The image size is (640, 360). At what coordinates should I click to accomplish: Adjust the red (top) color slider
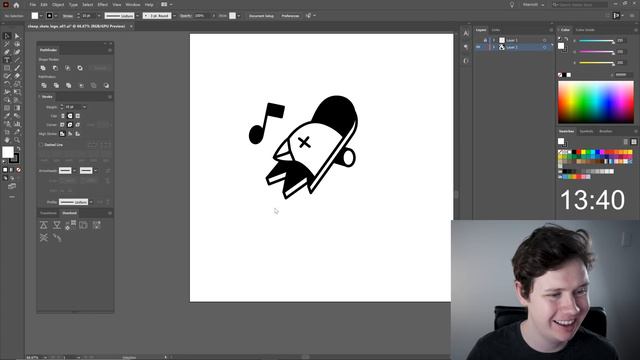click(596, 41)
